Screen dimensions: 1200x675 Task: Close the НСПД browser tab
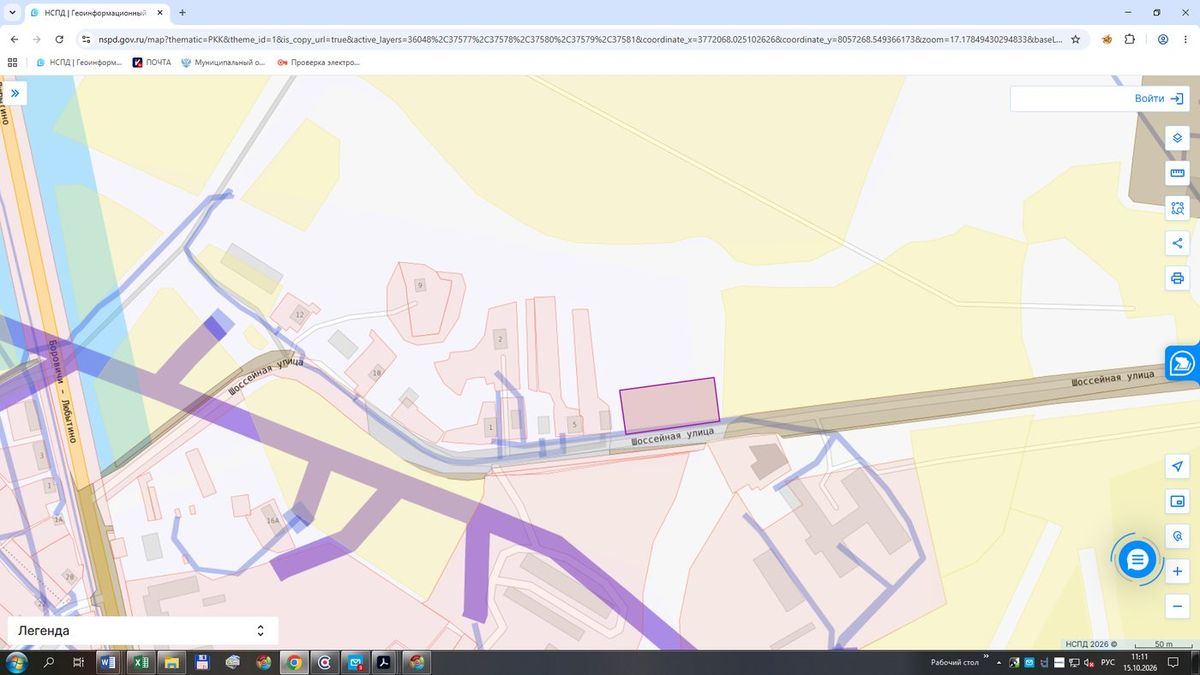159,13
